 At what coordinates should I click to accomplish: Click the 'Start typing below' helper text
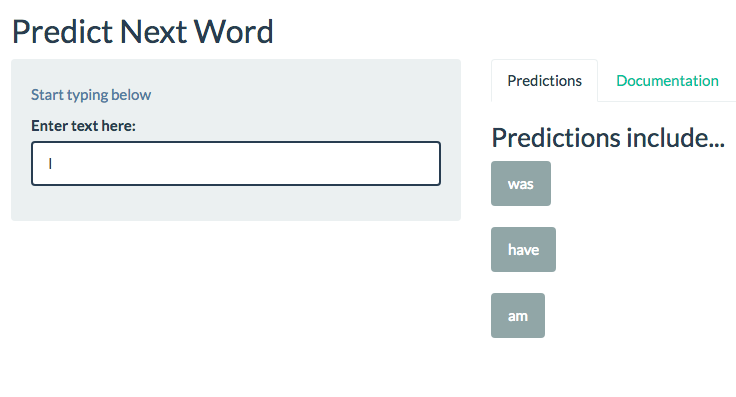coord(91,95)
